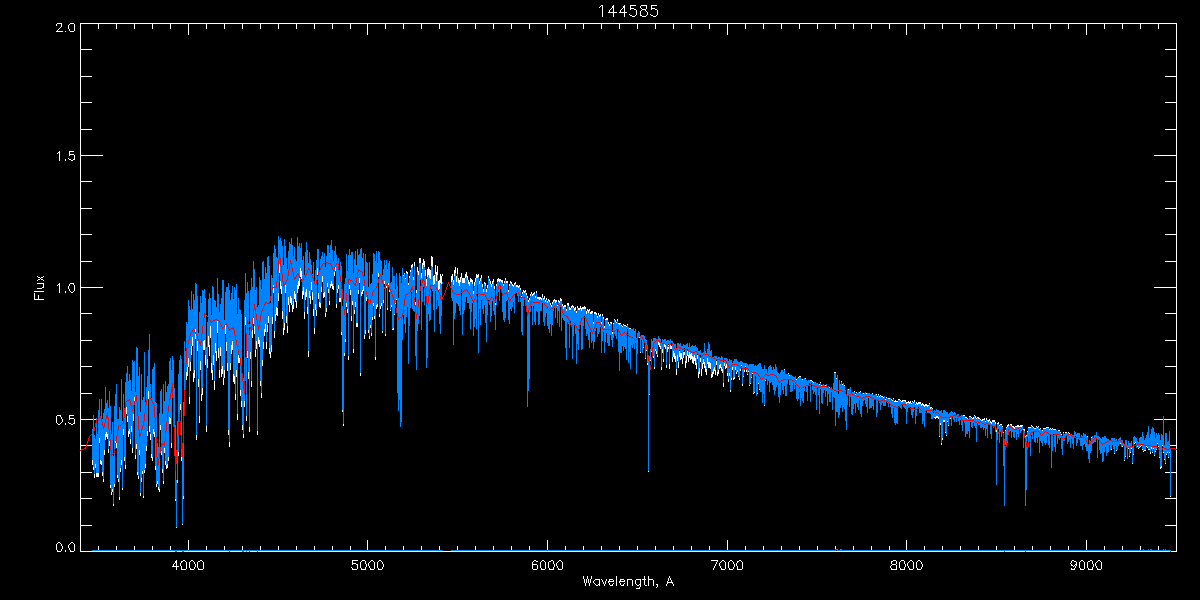Select the 5000 wavelength tick label

[x=367, y=565]
